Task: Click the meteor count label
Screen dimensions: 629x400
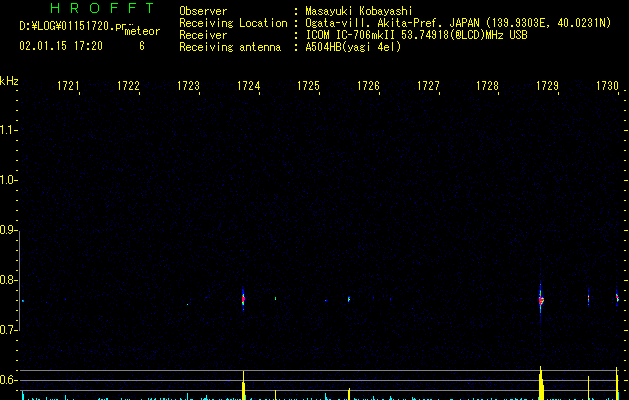Action: 142,31
